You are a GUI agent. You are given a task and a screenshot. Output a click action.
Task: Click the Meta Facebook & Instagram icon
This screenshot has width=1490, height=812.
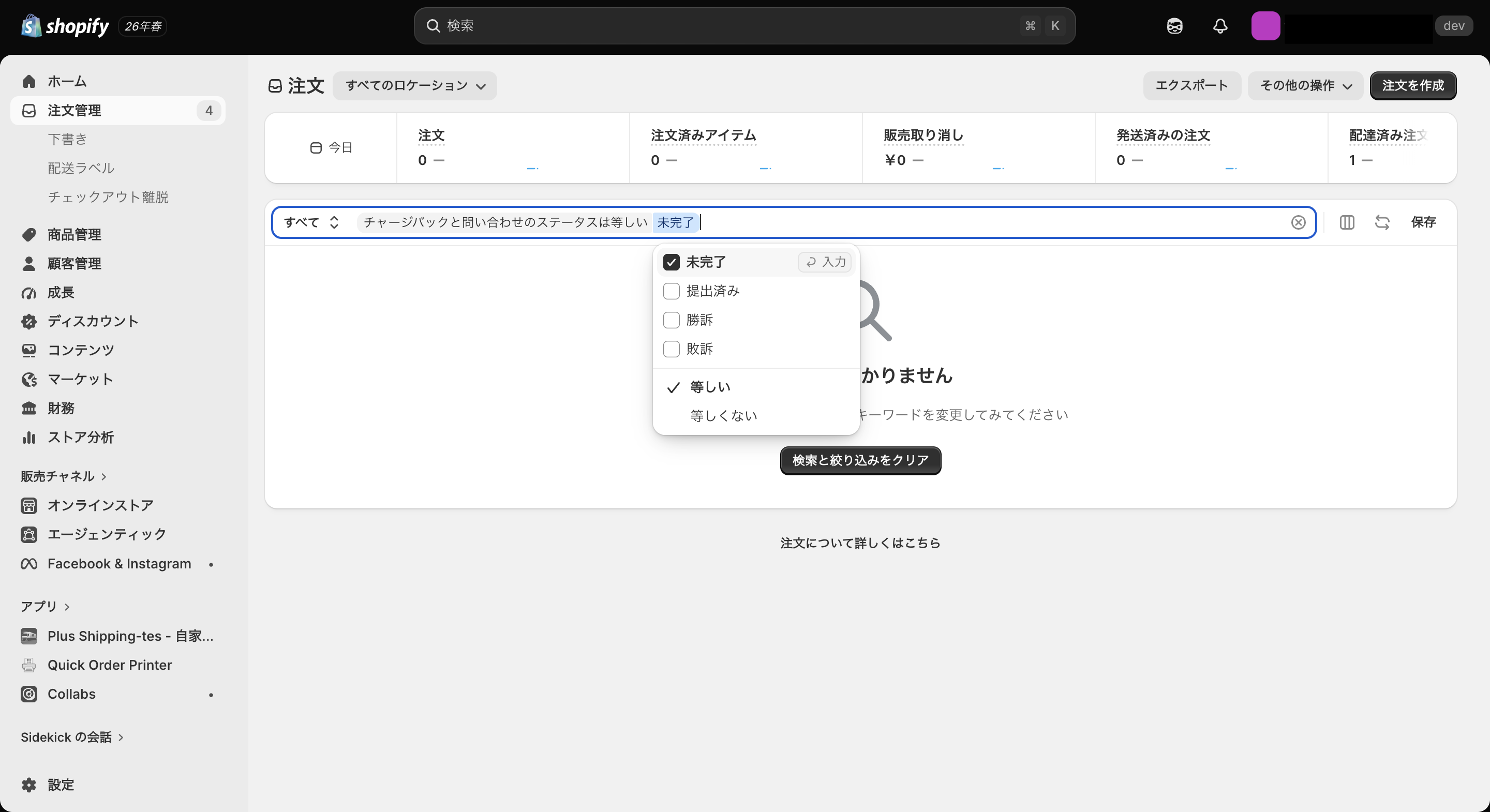point(29,563)
